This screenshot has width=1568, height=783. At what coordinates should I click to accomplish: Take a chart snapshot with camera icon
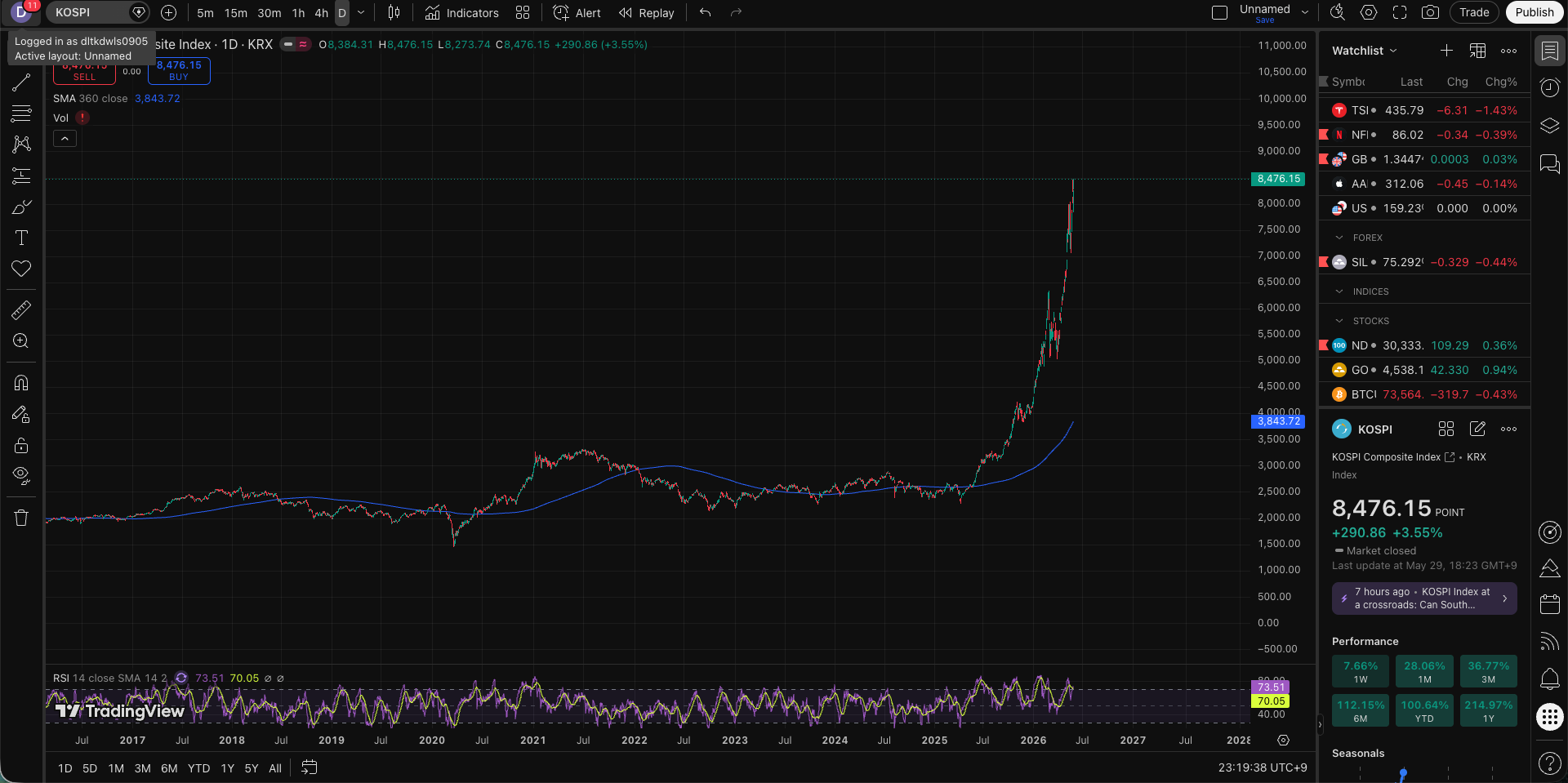click(1430, 12)
